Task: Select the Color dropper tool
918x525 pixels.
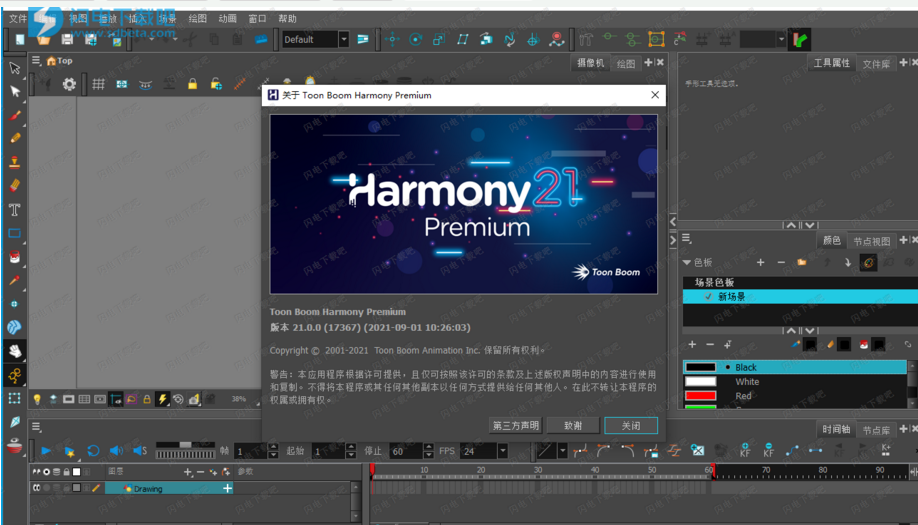Action: (x=15, y=280)
